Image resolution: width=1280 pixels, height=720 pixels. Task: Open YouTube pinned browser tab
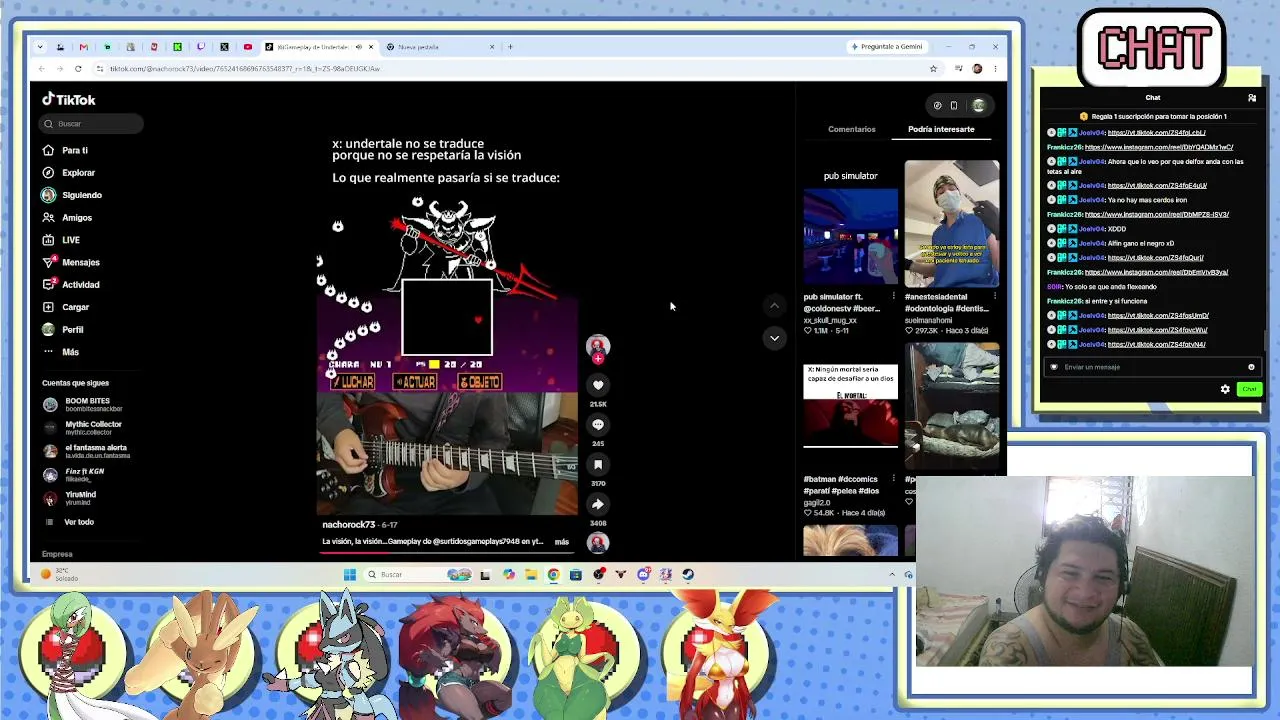(248, 47)
